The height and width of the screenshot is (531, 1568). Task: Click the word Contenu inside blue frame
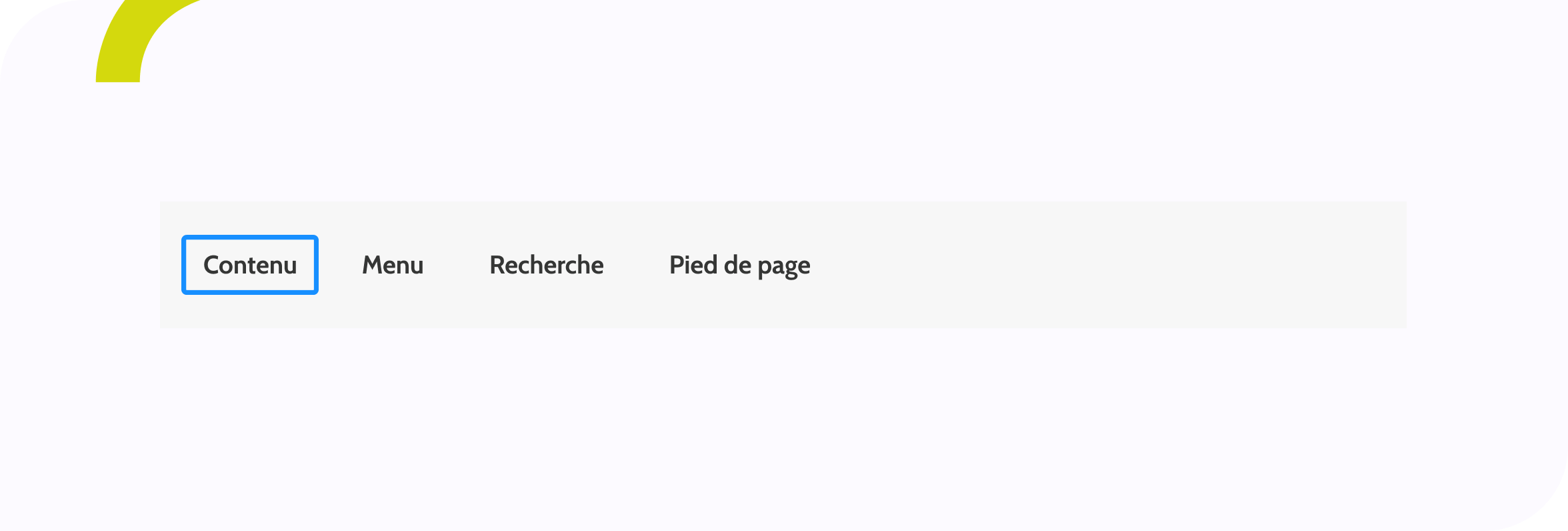[250, 265]
